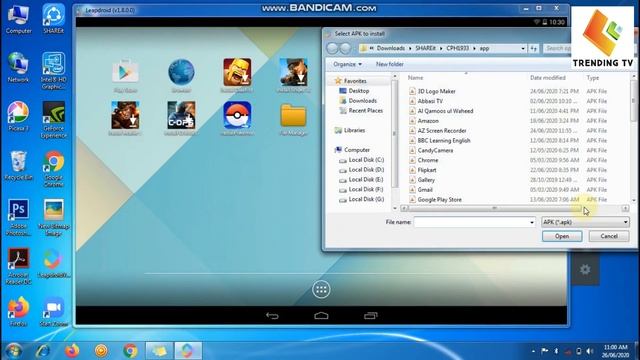This screenshot has width=640, height=360.
Task: Click Downloads segment in address bar
Action: coord(391,48)
